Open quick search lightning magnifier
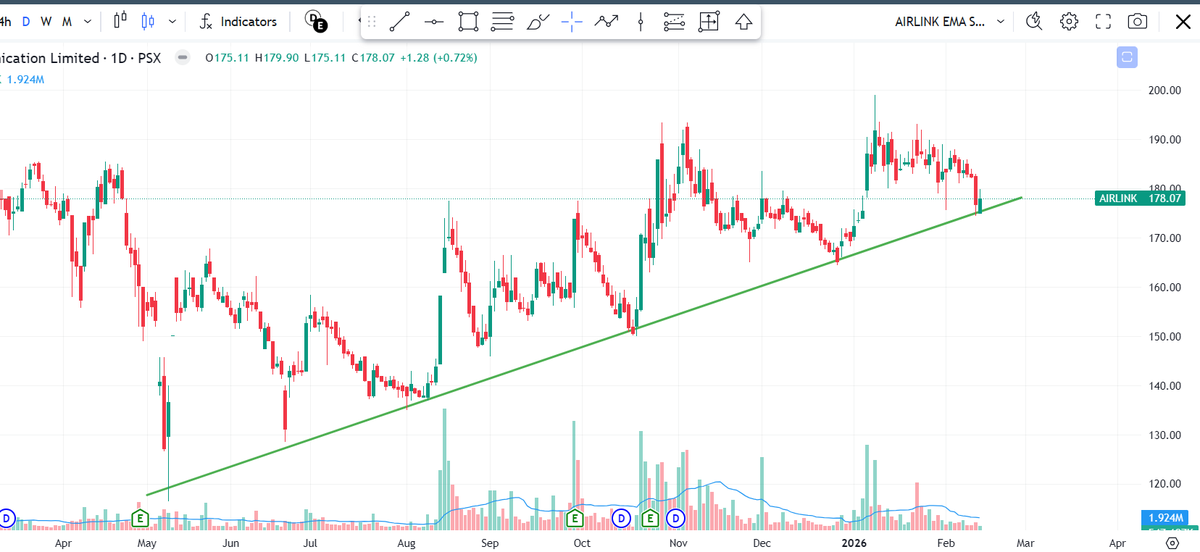The image size is (1200, 552). pyautogui.click(x=1034, y=21)
